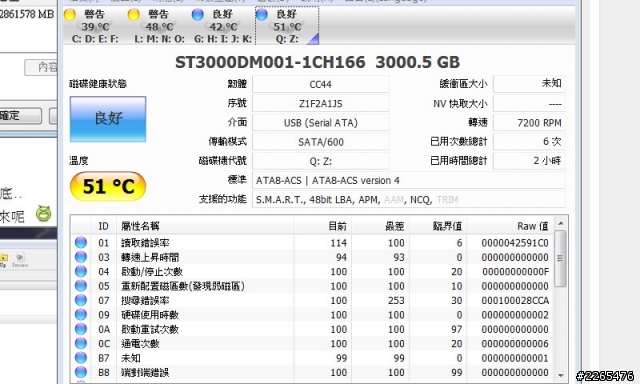Click blue status icon in row 04
The height and width of the screenshot is (384, 640).
[81, 271]
